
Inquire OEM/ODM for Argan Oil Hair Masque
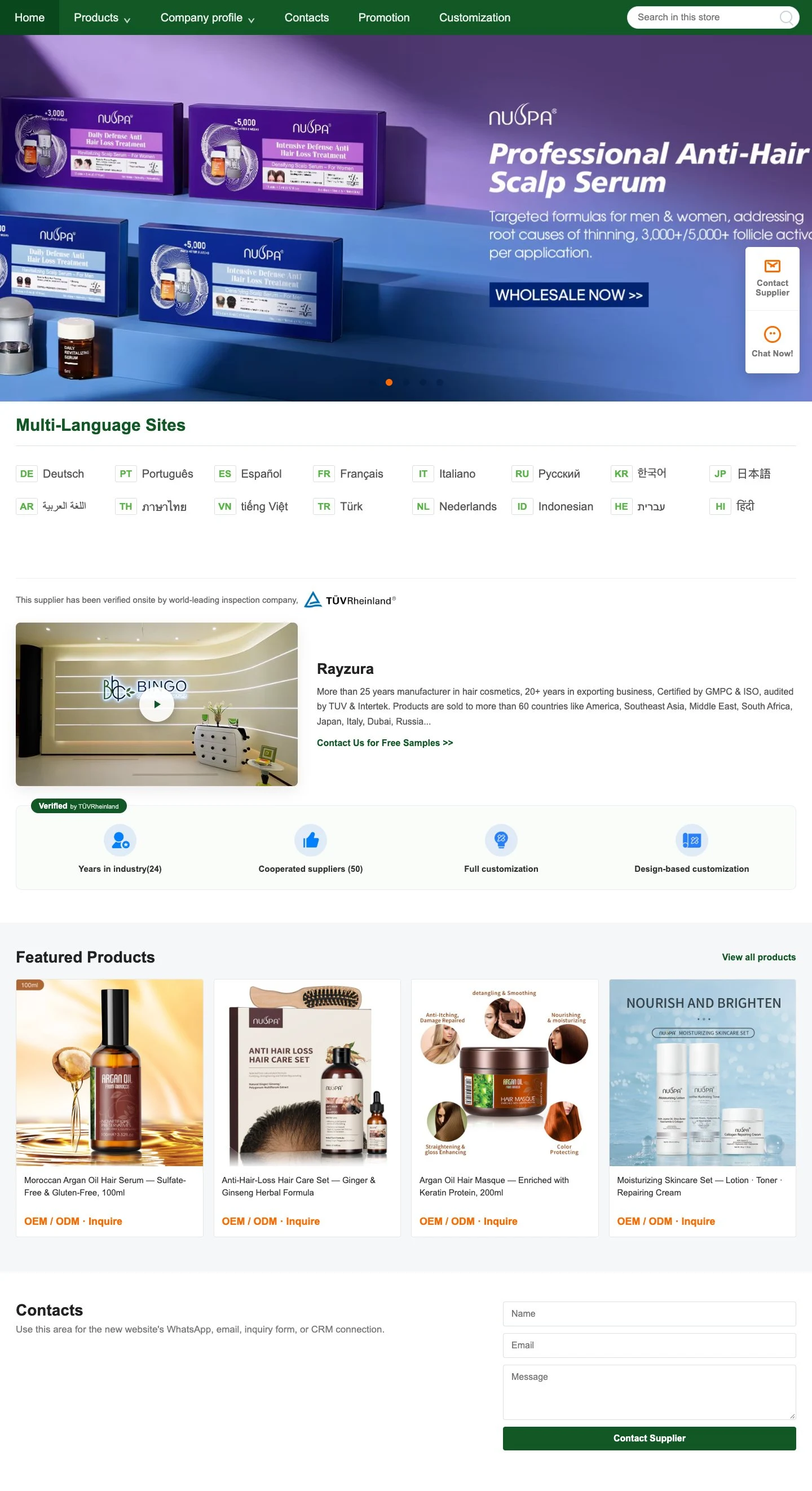tap(468, 1221)
